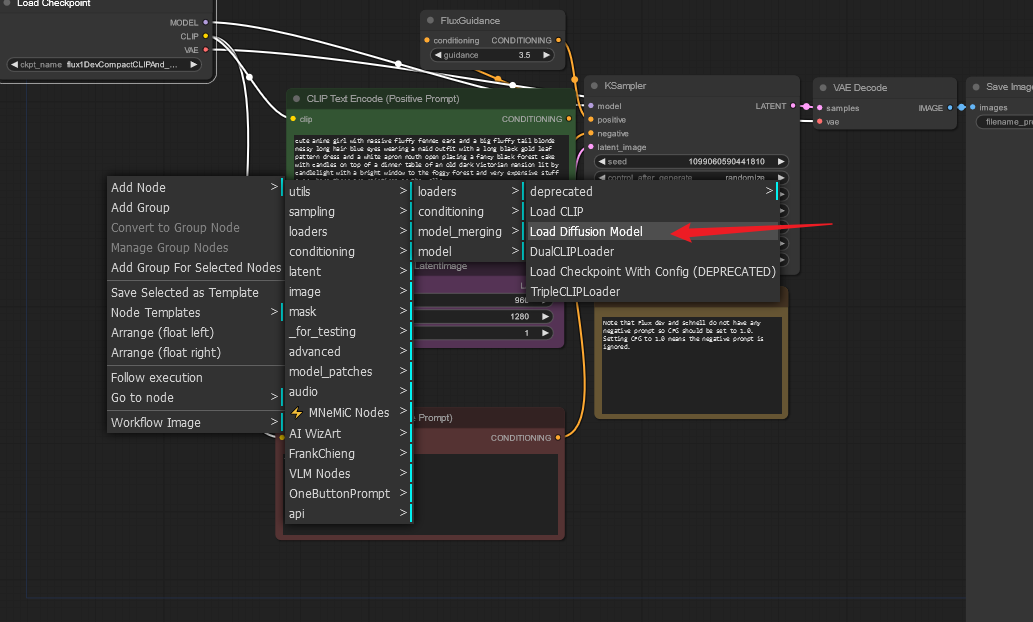Click the LATENT output socket on KSampler
This screenshot has height=622, width=1033.
pyautogui.click(x=793, y=106)
